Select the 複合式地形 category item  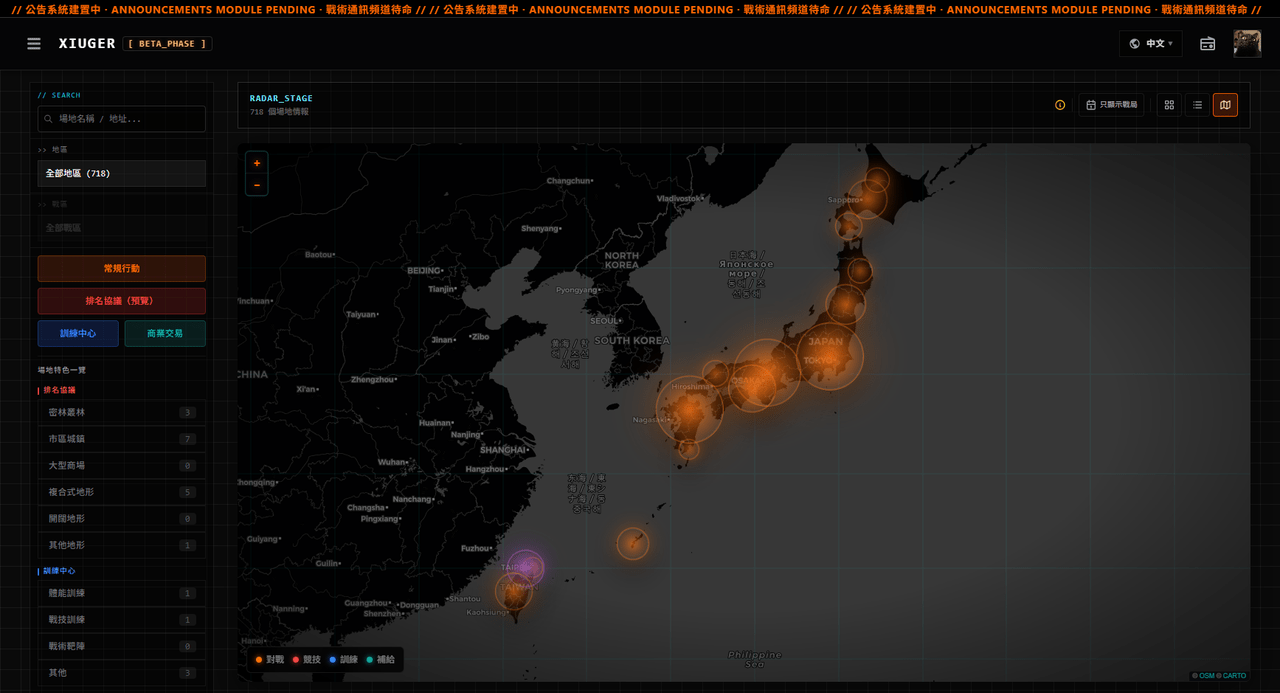pos(122,492)
